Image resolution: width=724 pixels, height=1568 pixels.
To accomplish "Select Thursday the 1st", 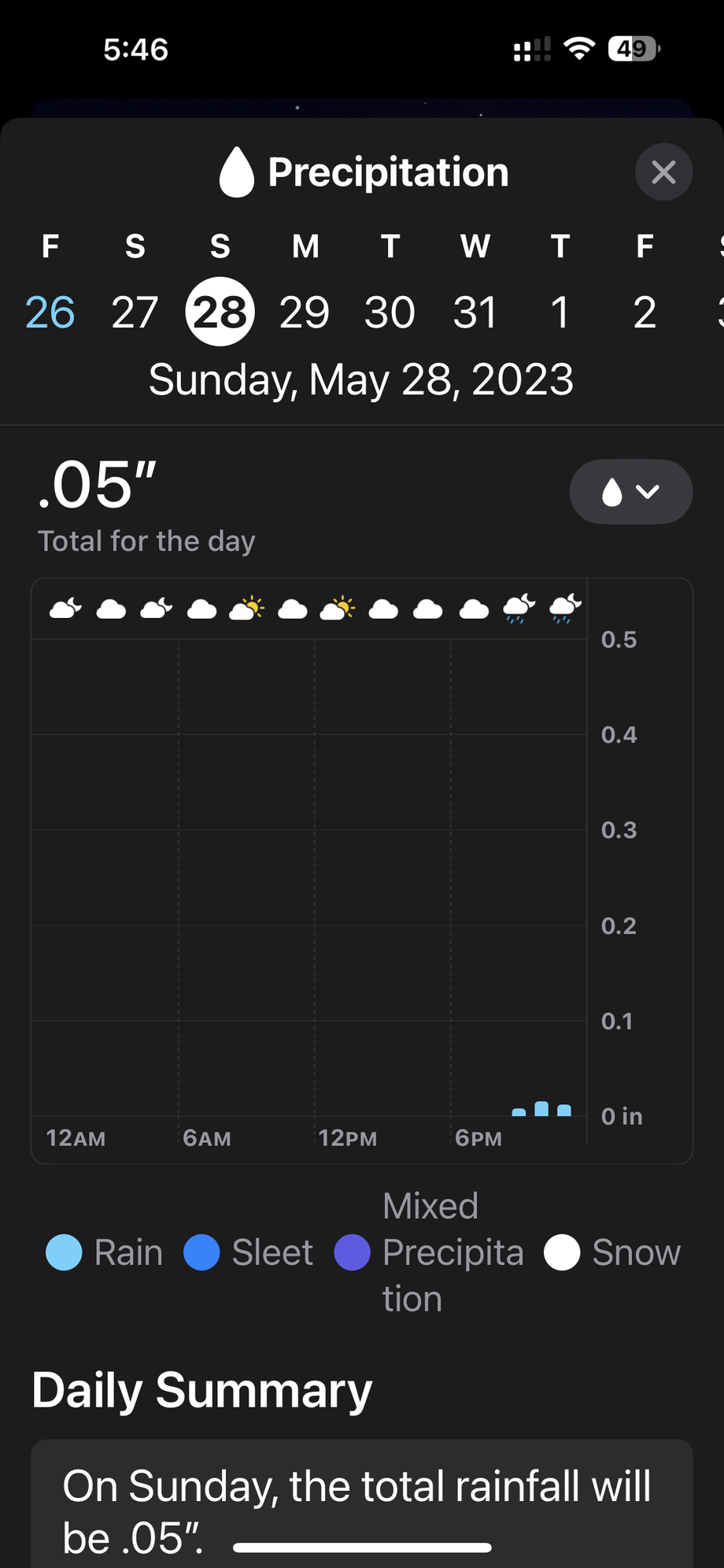I will tap(560, 312).
